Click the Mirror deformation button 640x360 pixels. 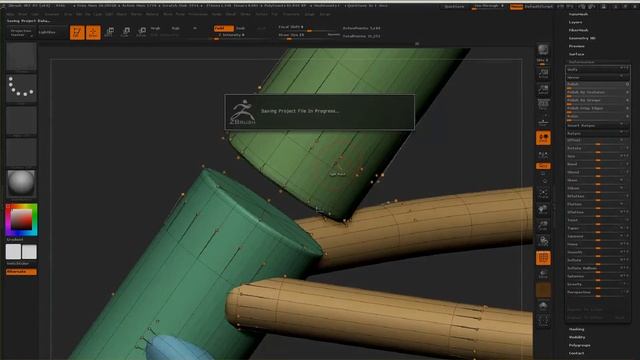pyautogui.click(x=598, y=78)
